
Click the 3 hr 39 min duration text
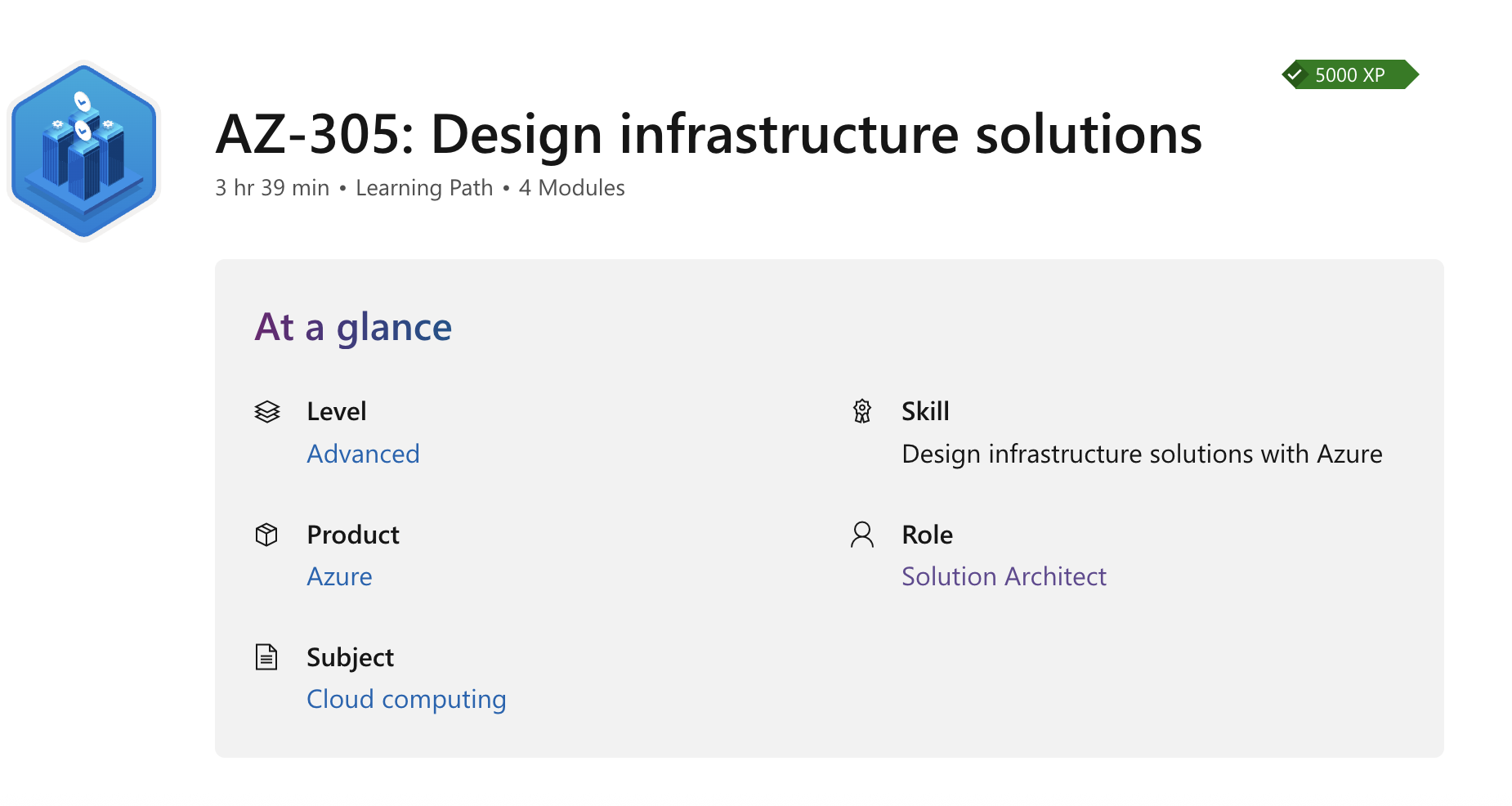point(272,188)
